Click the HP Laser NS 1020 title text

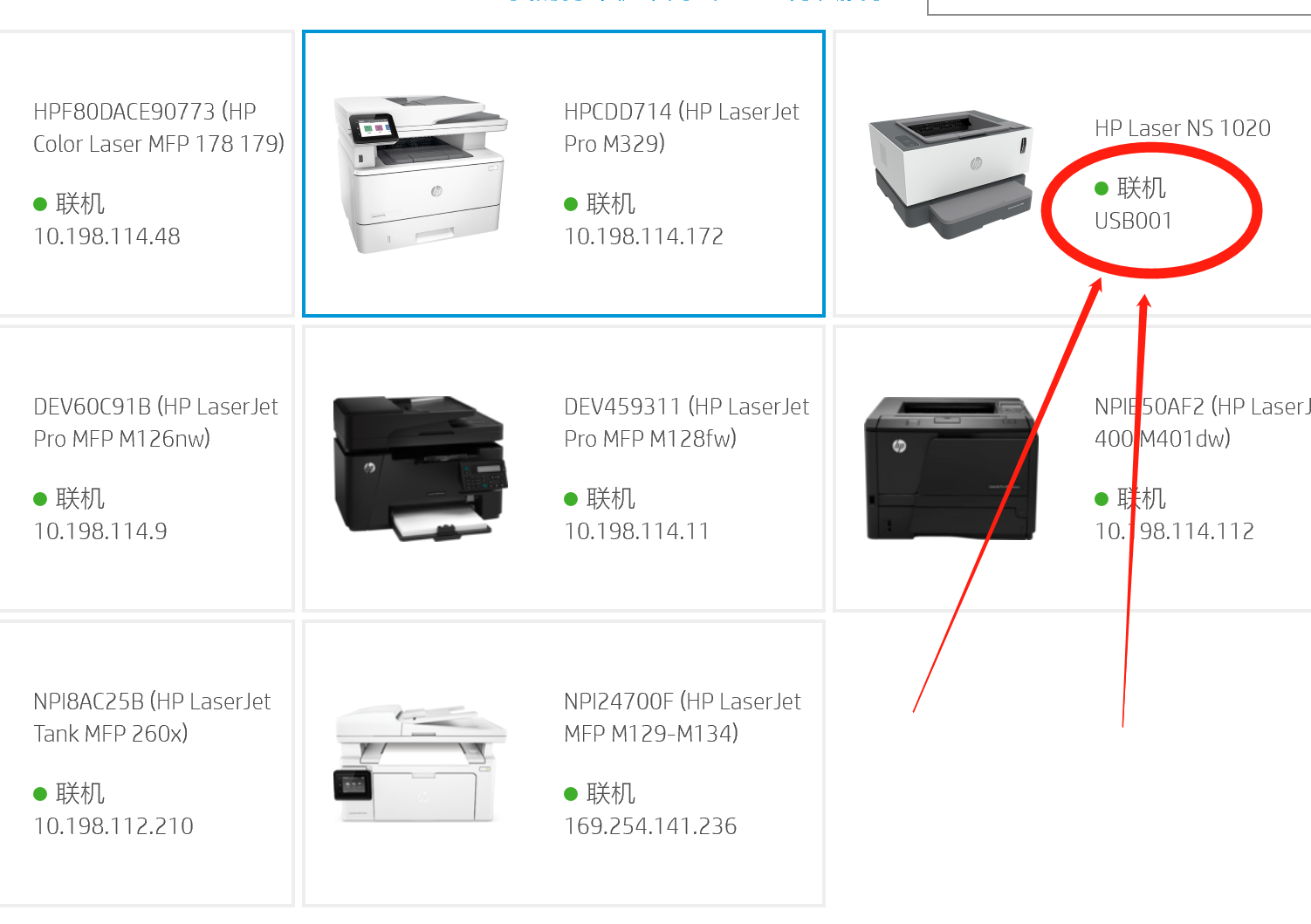tap(1183, 128)
